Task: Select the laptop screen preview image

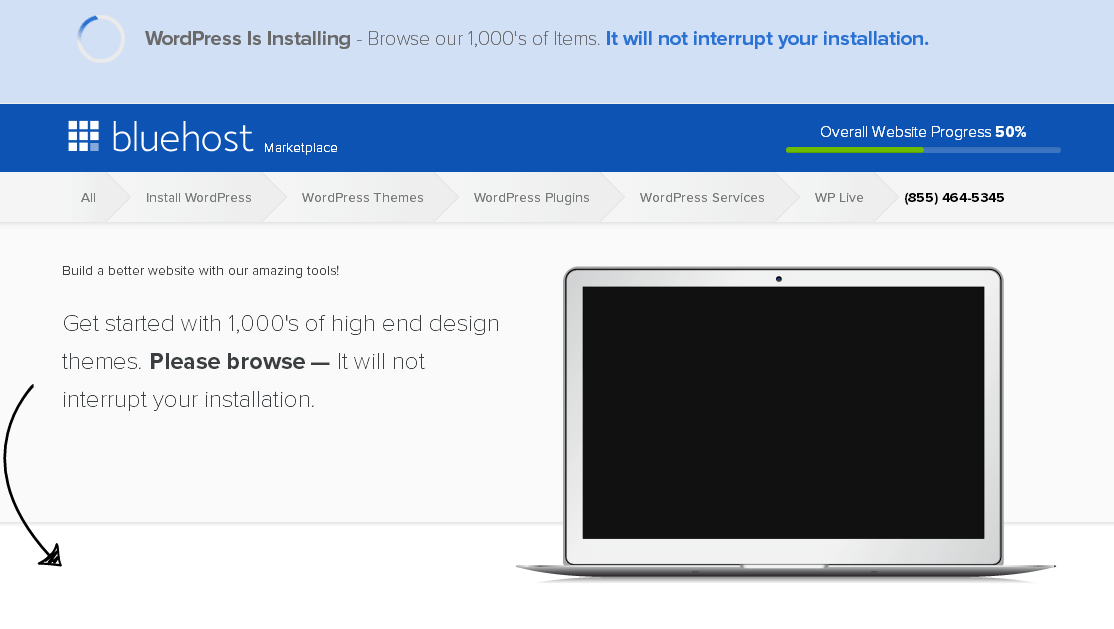Action: tap(782, 414)
